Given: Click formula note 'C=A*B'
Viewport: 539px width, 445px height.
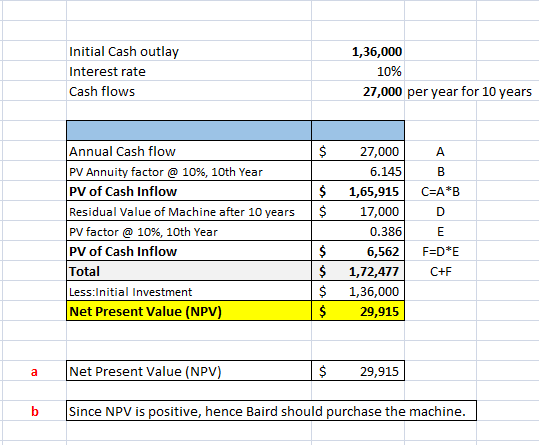Looking at the screenshot, I should click(x=440, y=191).
